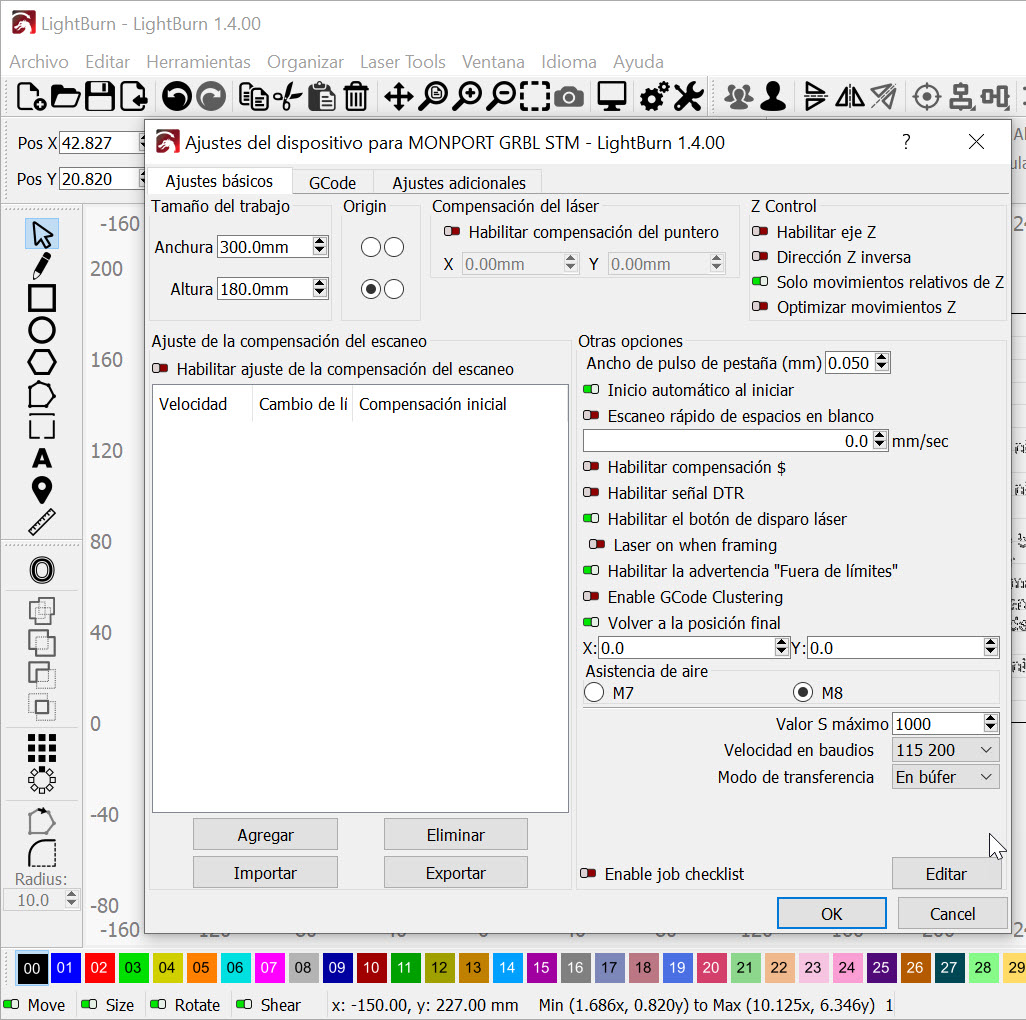Delete selection with the trash icon
The height and width of the screenshot is (1020, 1026).
point(356,97)
